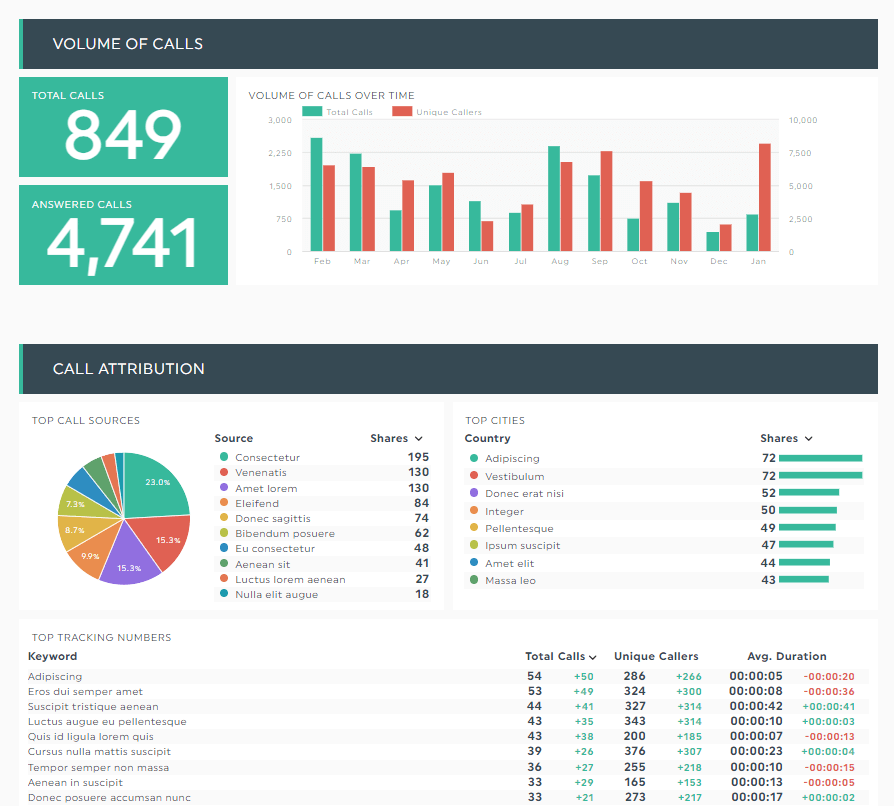Click the Consectetur green dot icon
This screenshot has width=894, height=806.
pos(224,457)
